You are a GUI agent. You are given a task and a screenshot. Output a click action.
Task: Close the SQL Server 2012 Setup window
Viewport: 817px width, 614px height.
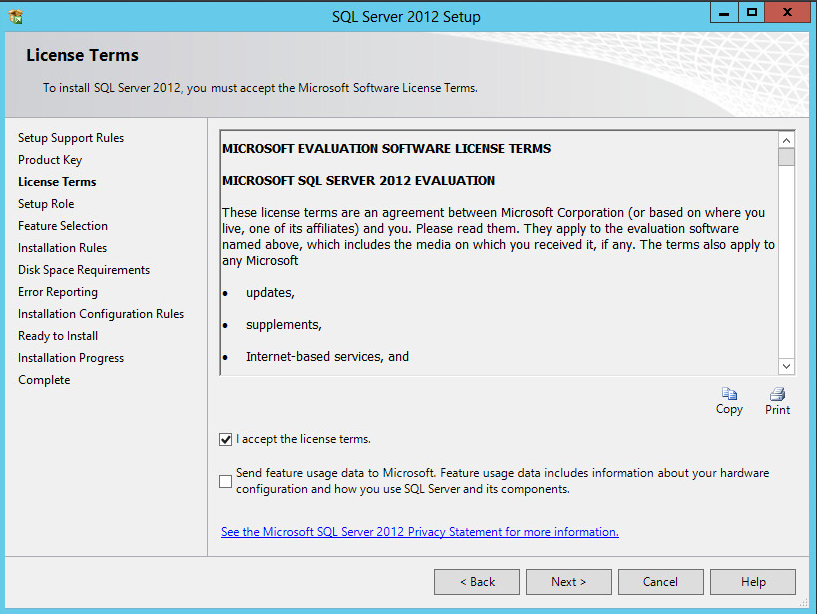click(x=787, y=13)
